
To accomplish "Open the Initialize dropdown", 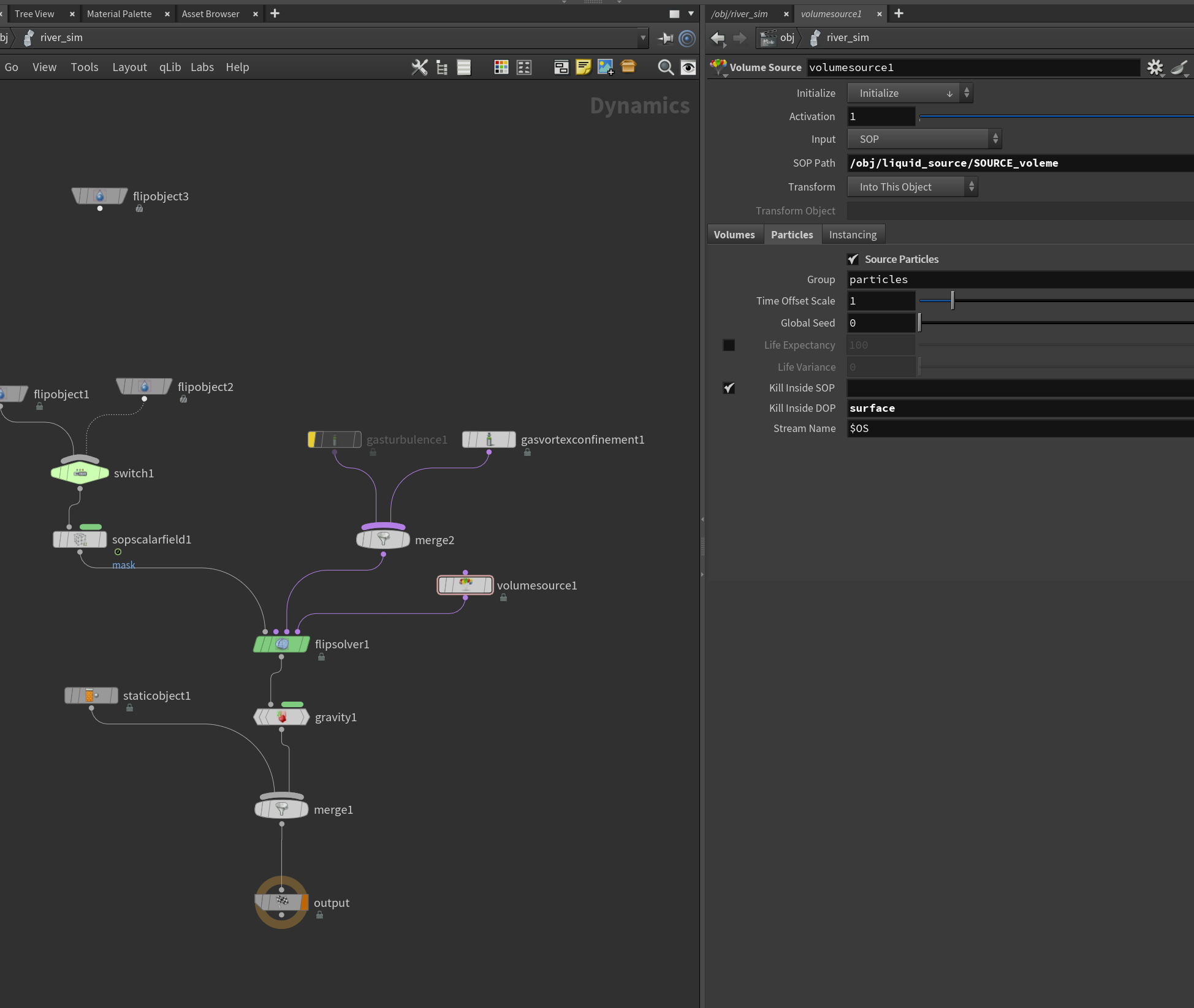I will click(910, 93).
